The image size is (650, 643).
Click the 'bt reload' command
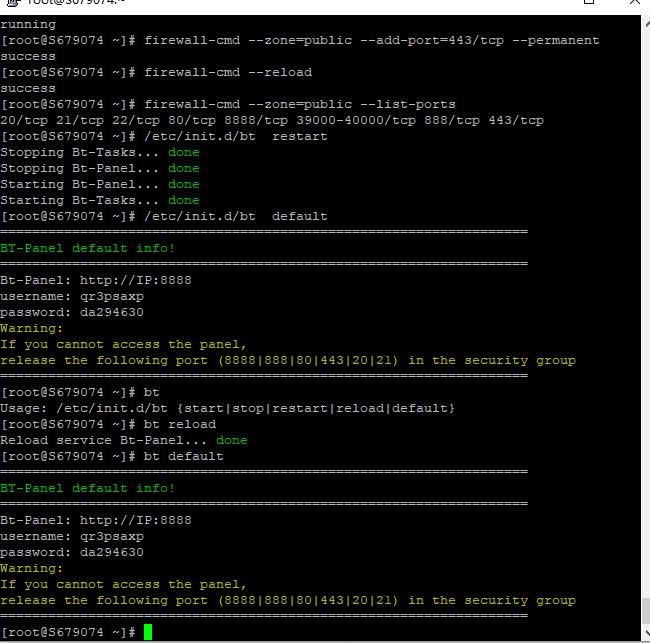(180, 425)
